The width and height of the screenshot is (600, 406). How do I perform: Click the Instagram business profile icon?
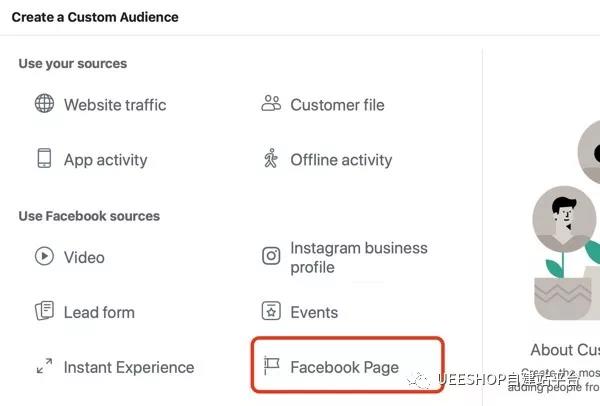click(271, 256)
